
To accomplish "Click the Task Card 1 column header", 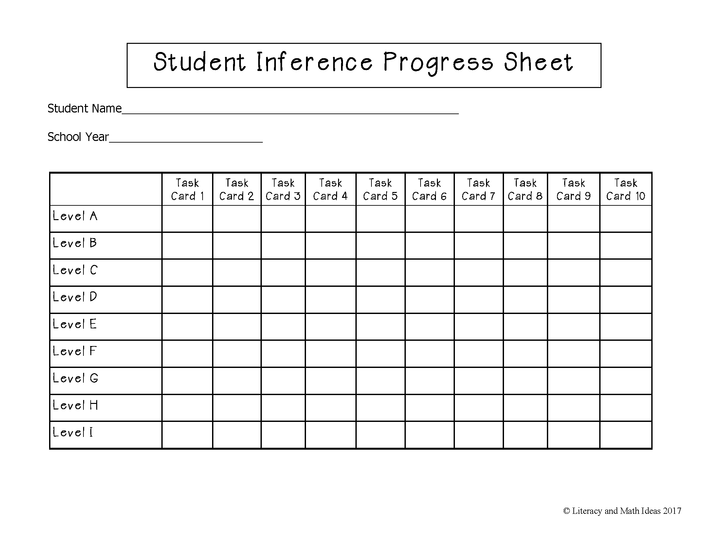I will pos(187,189).
